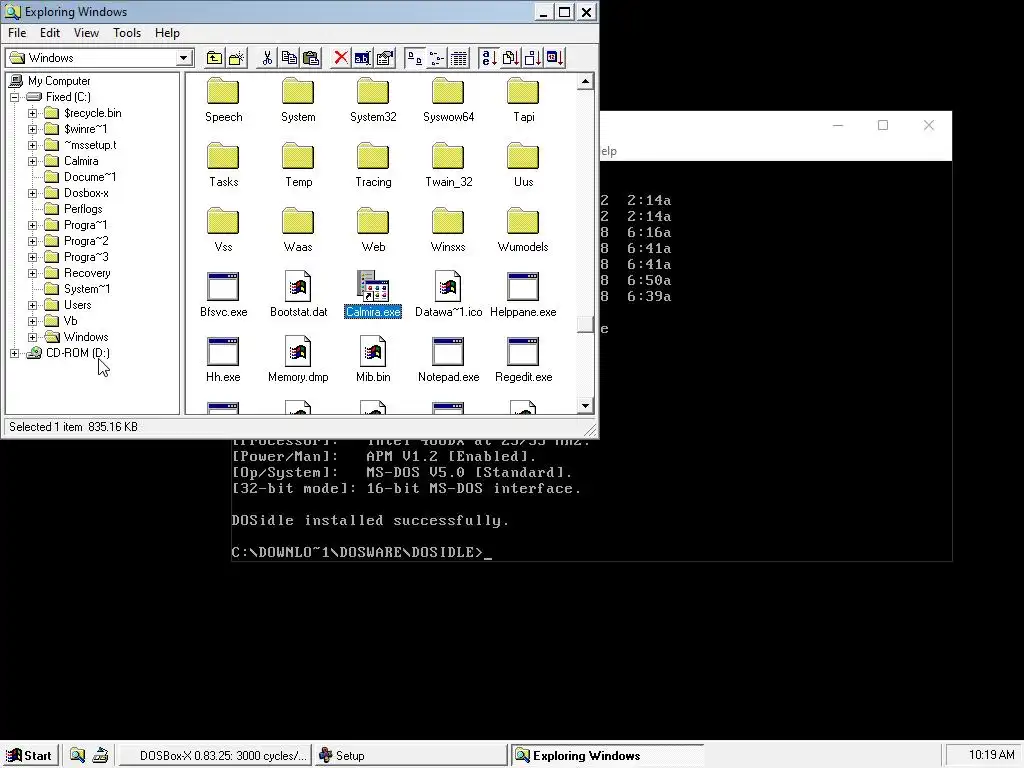Select Docume~1 in the folder tree
This screenshot has width=1024, height=768.
click(90, 177)
